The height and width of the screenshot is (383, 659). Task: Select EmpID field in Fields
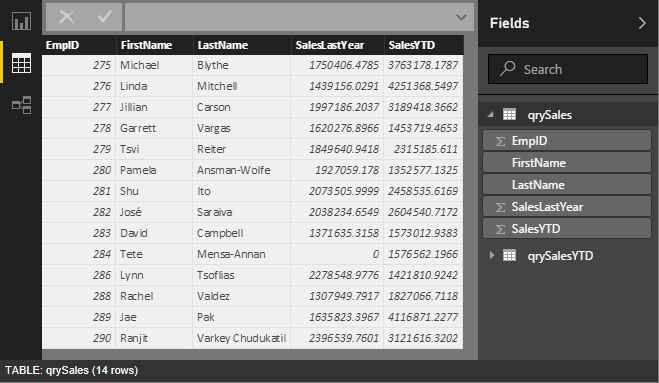[567, 141]
